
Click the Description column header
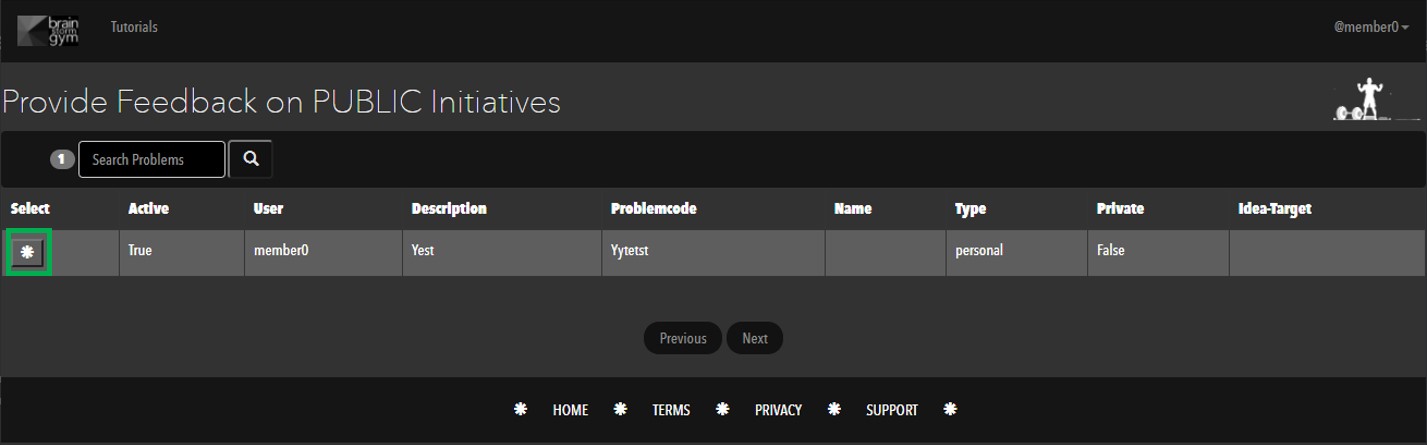[x=449, y=209]
